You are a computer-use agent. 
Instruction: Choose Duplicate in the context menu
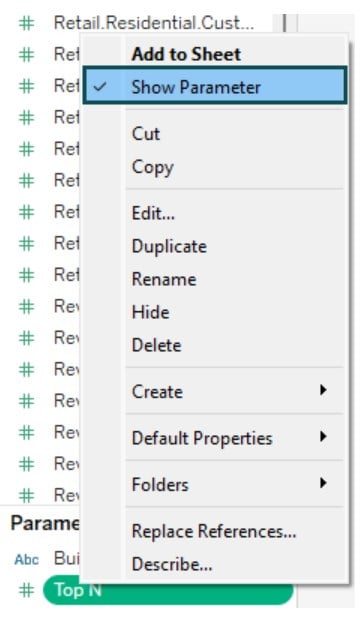click(x=169, y=246)
